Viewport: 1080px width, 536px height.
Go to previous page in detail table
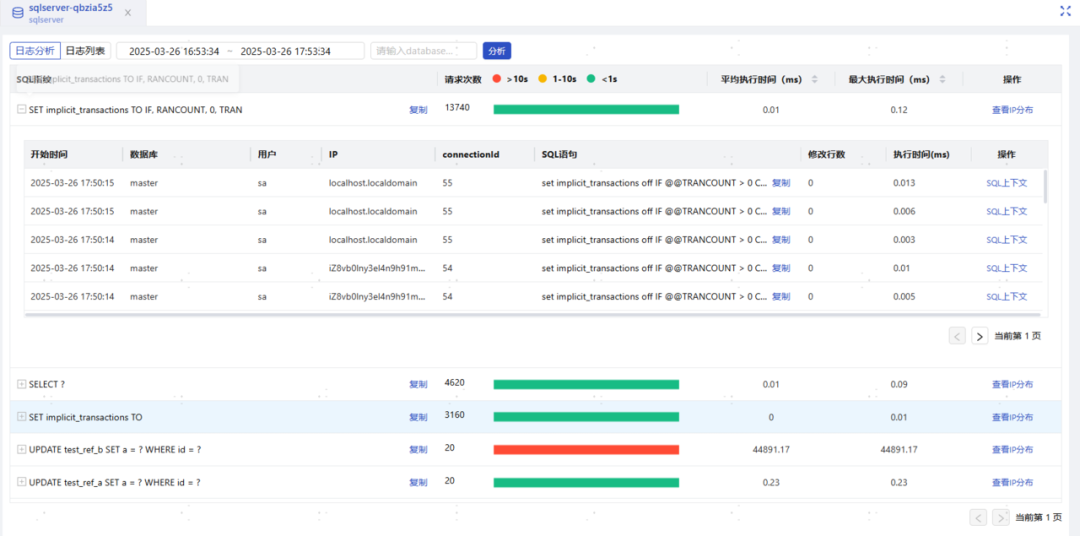click(x=957, y=336)
